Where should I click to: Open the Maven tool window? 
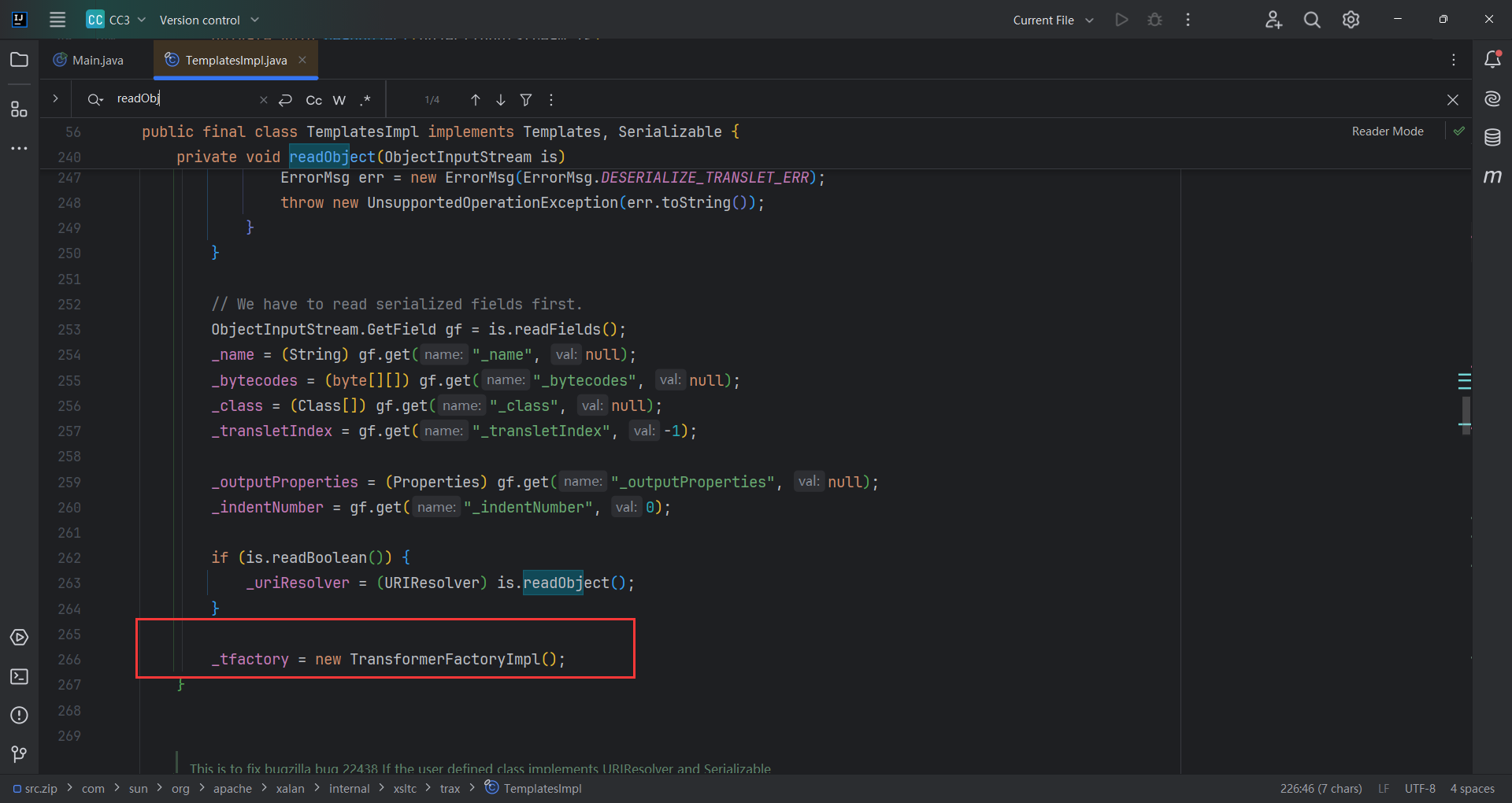pyautogui.click(x=1492, y=176)
